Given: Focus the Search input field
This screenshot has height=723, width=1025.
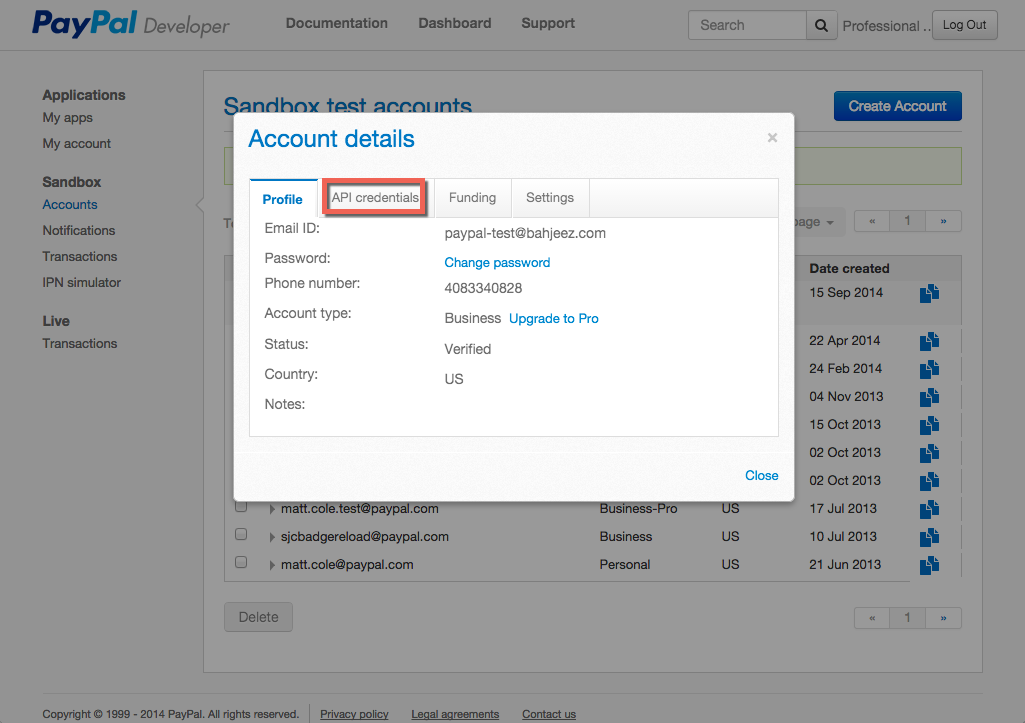Looking at the screenshot, I should point(747,25).
